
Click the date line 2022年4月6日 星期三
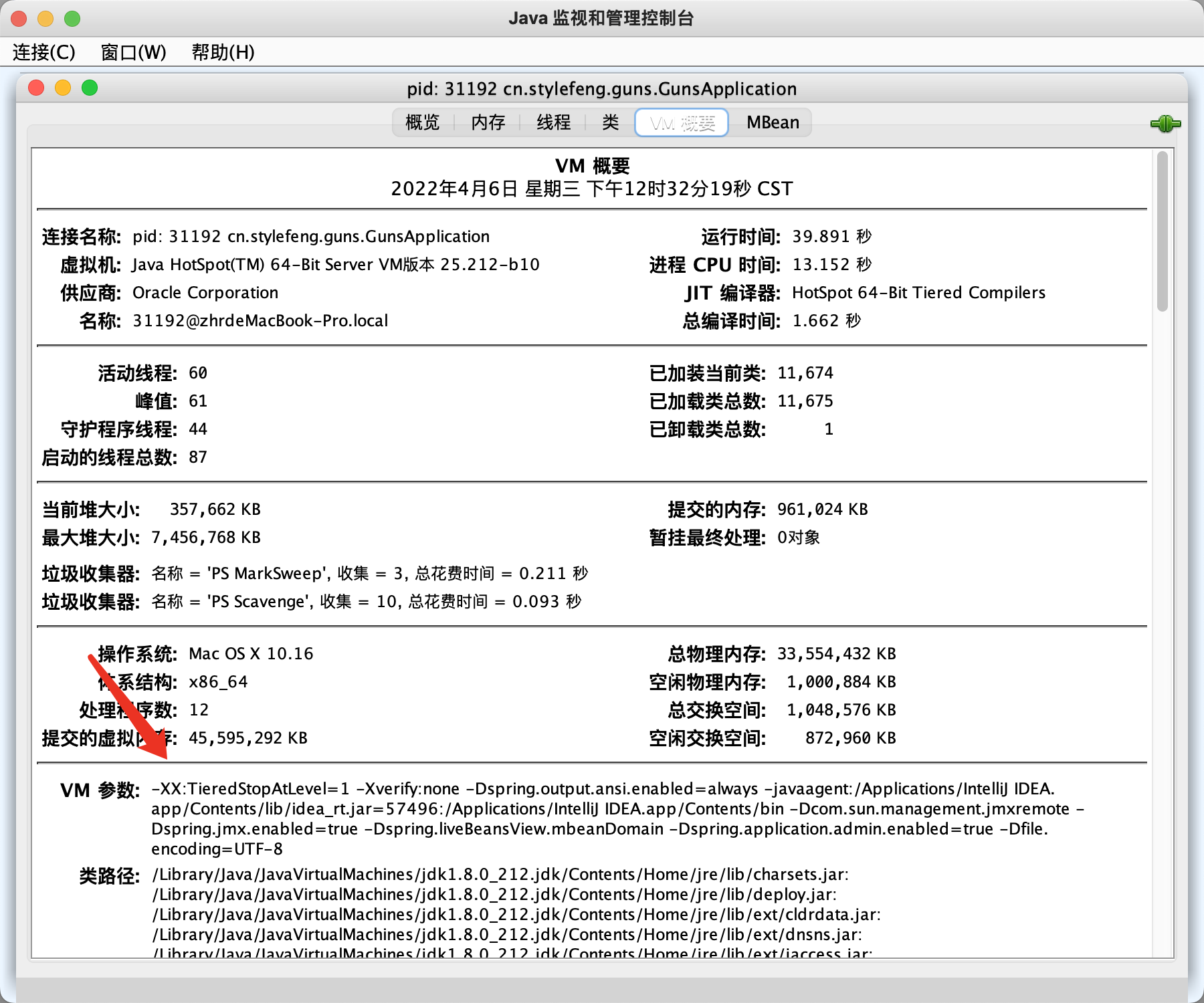(x=592, y=189)
